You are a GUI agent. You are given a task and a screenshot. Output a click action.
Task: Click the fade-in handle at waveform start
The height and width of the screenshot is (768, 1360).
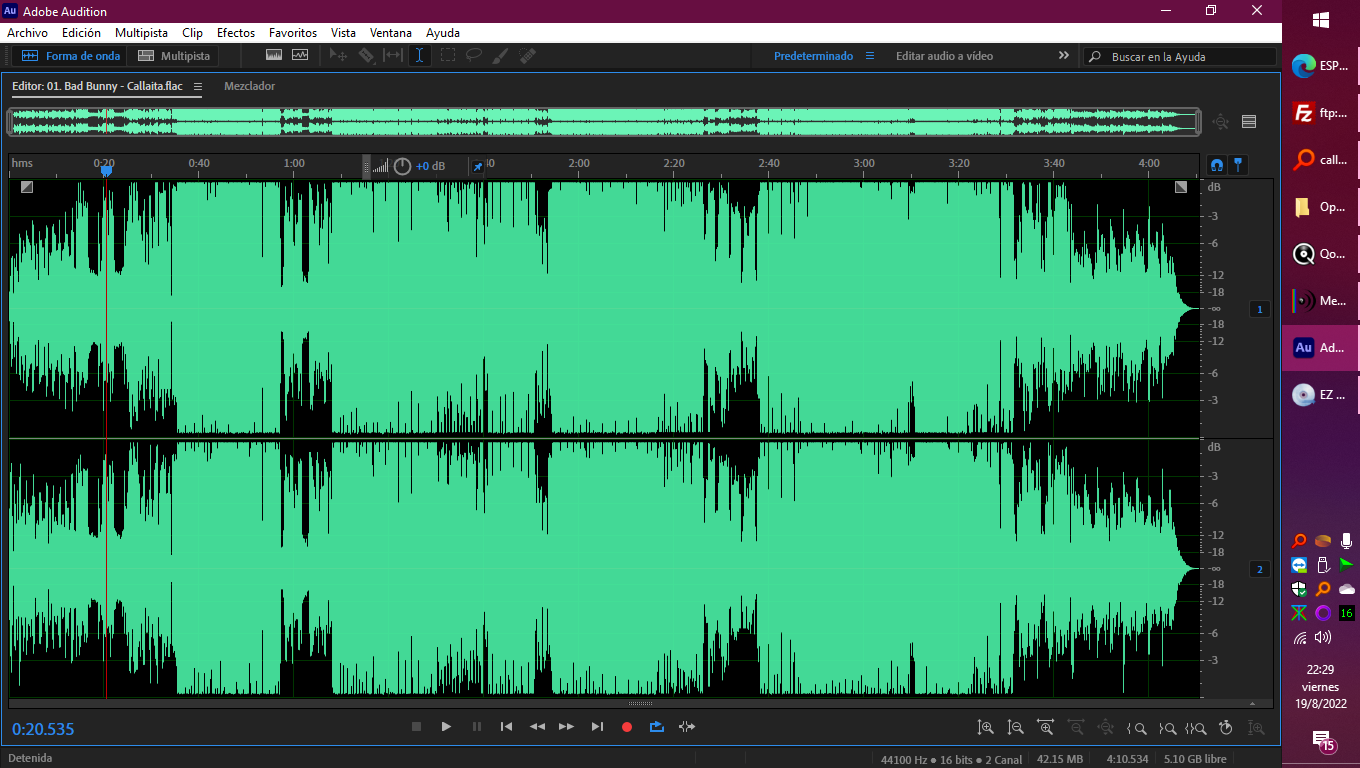click(27, 186)
